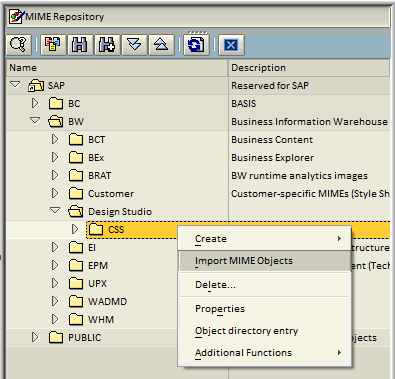The width and height of the screenshot is (395, 379).
Task: Click the SAP root folder icon
Action: tap(36, 86)
